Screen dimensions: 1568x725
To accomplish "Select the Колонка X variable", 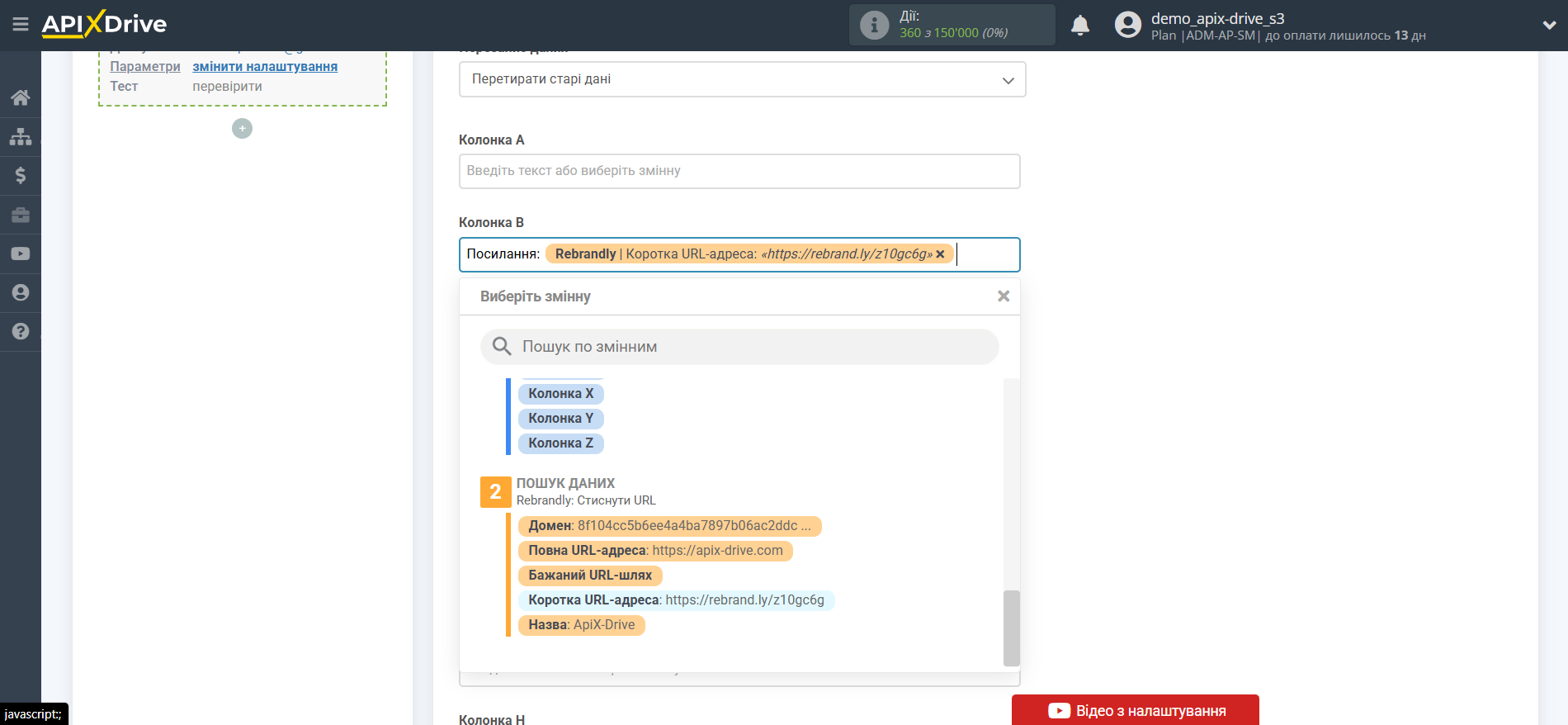I will click(561, 394).
